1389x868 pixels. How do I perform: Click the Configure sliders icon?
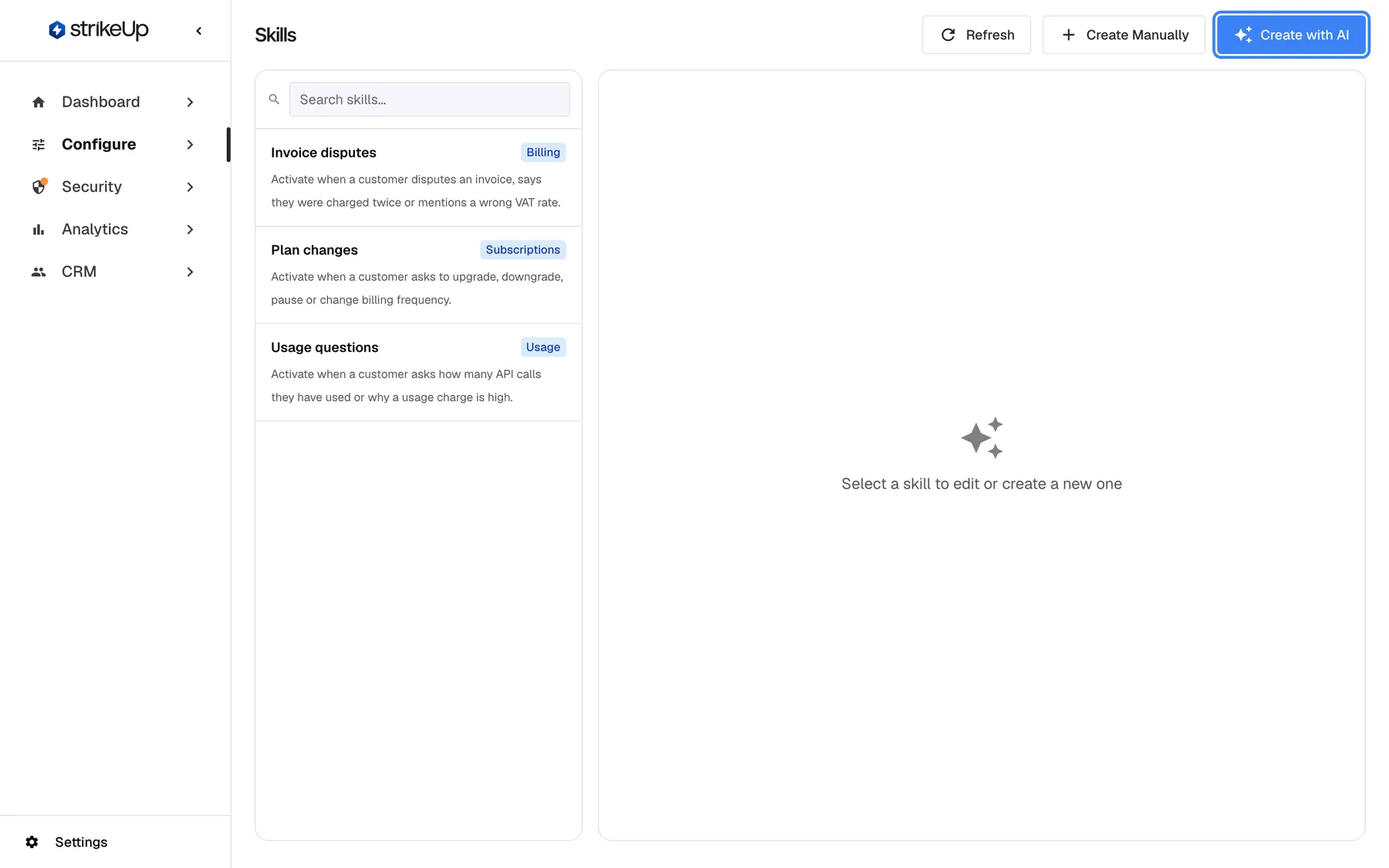[x=39, y=144]
